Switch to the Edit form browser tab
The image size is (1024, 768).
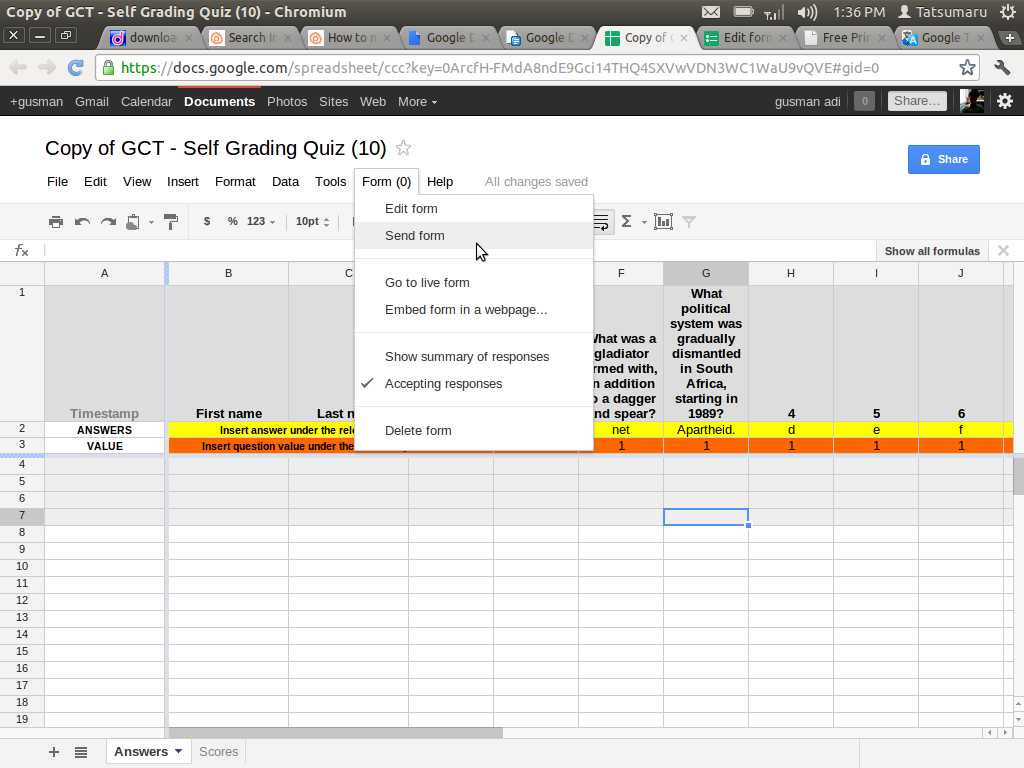[x=747, y=38]
